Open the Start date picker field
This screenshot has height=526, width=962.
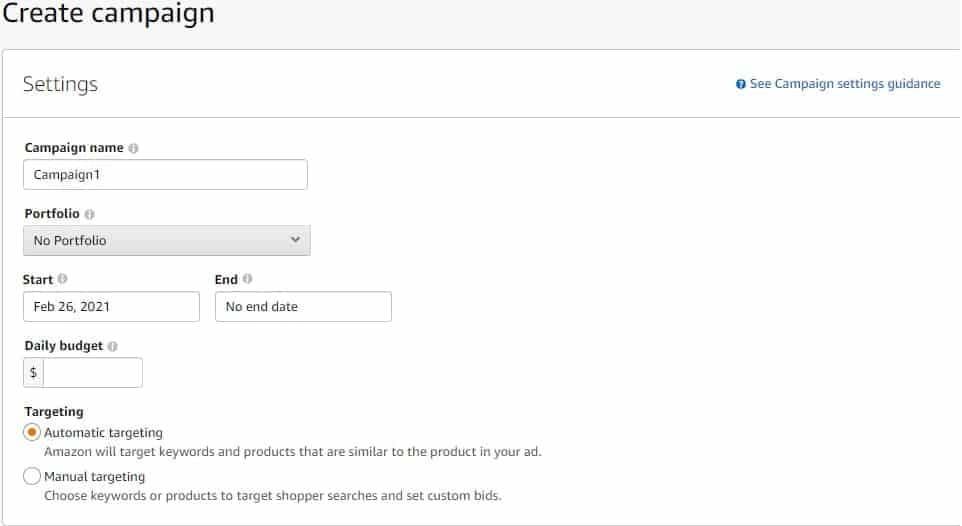click(x=112, y=306)
